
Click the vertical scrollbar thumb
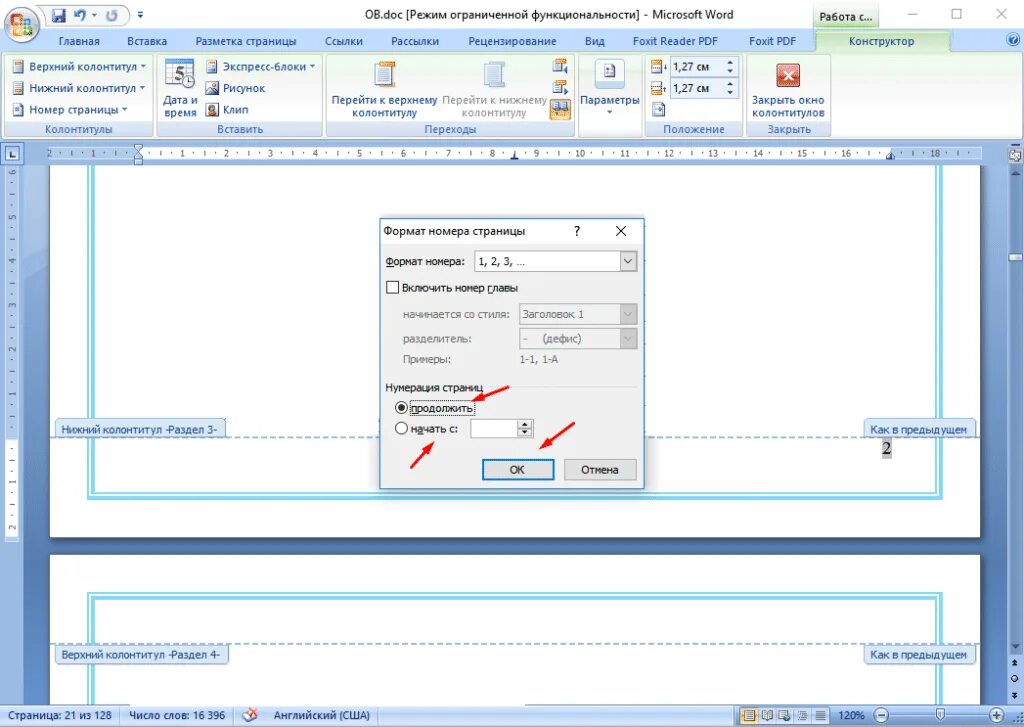(1015, 257)
